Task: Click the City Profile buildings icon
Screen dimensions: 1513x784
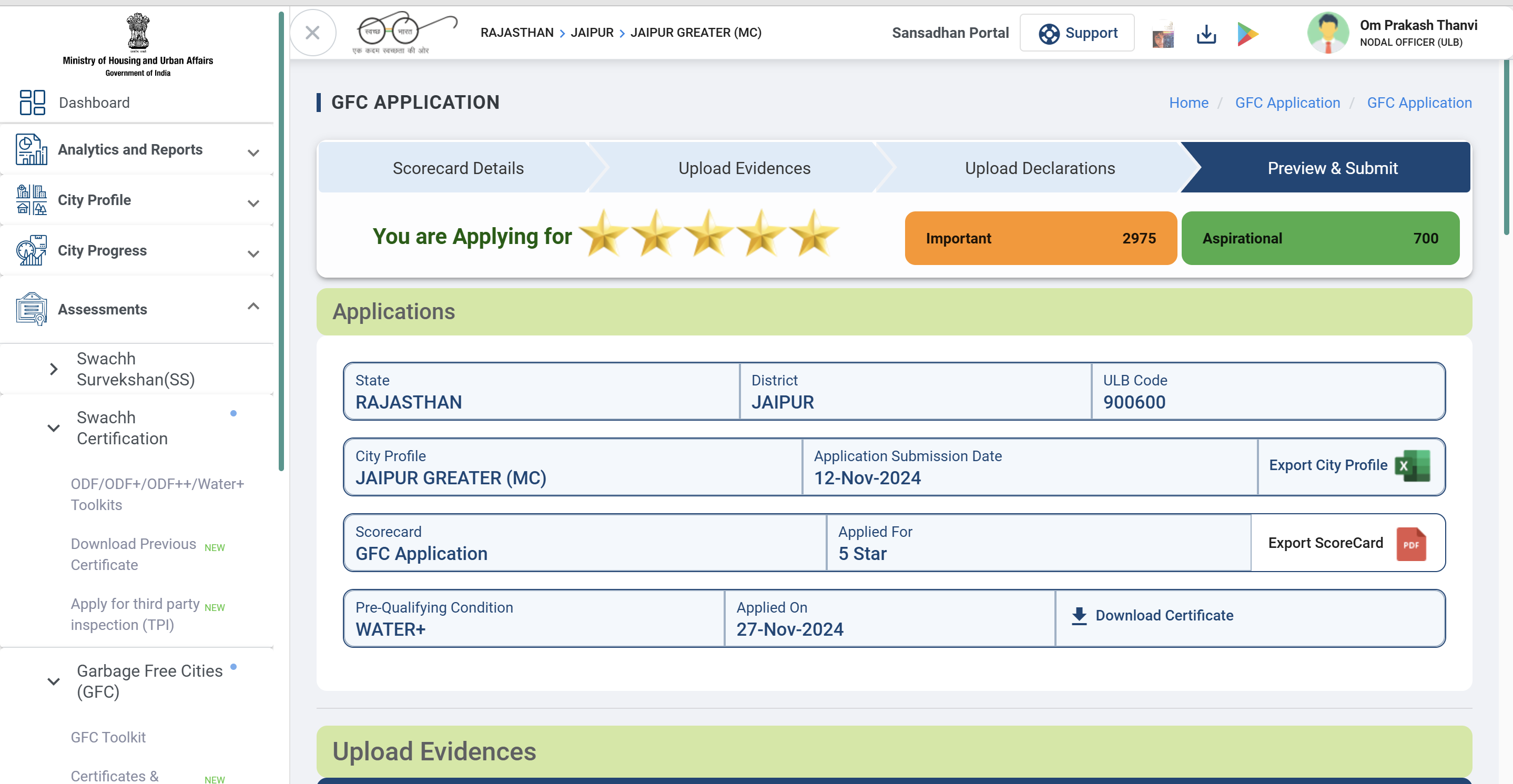Action: point(32,200)
